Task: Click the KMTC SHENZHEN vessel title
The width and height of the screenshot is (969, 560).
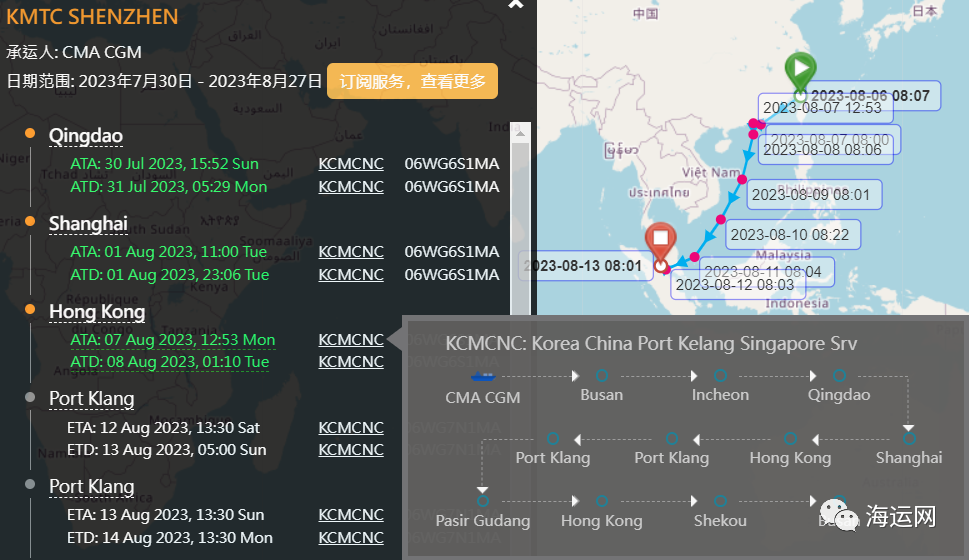Action: 92,17
